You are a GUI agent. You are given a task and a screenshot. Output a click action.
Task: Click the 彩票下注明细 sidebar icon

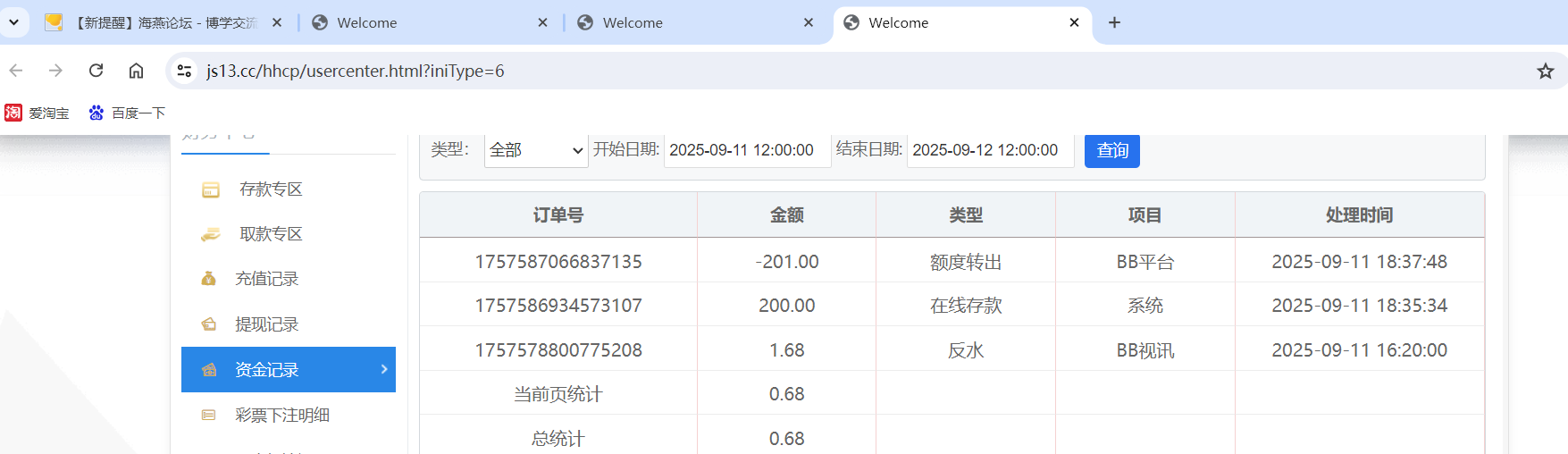[209, 416]
